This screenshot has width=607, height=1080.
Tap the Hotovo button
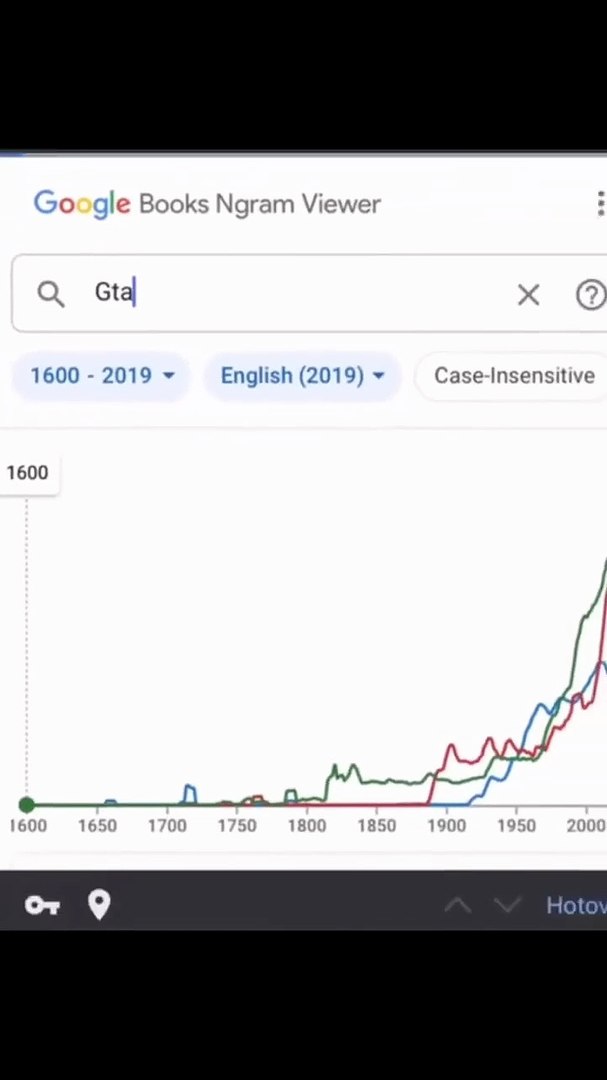pos(576,905)
